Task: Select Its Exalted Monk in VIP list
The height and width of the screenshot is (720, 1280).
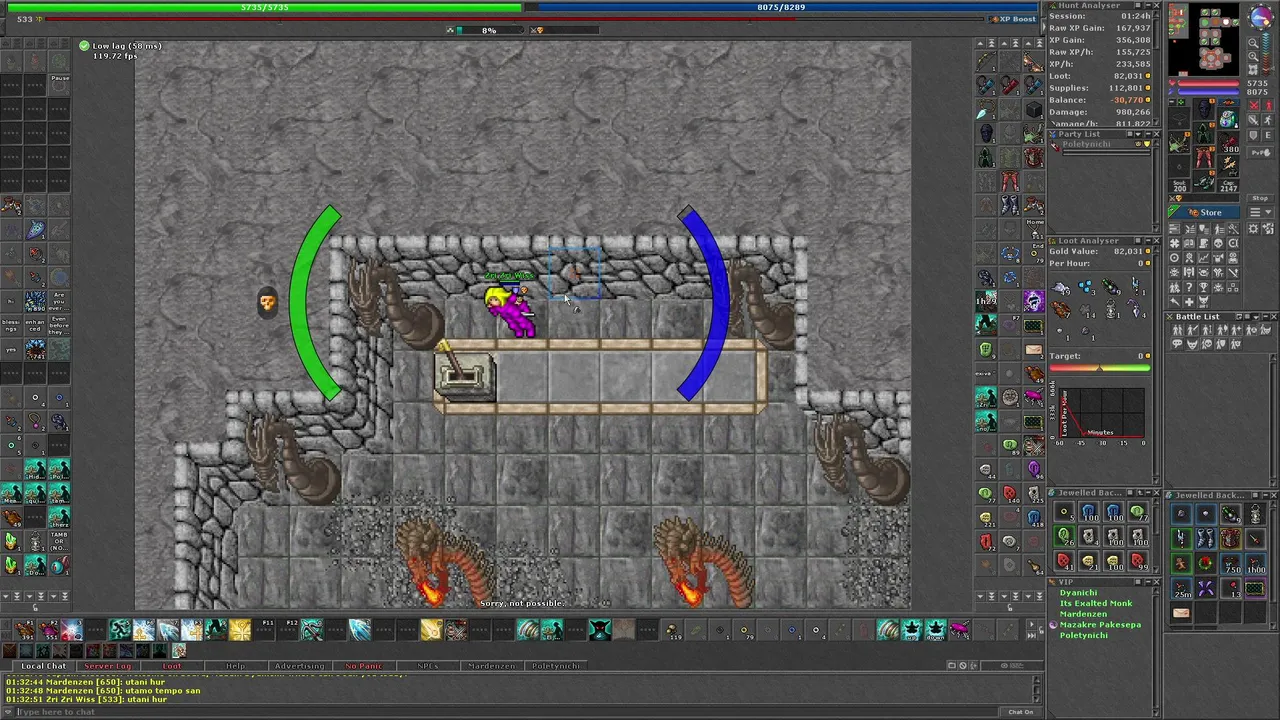Action: pyautogui.click(x=1096, y=603)
